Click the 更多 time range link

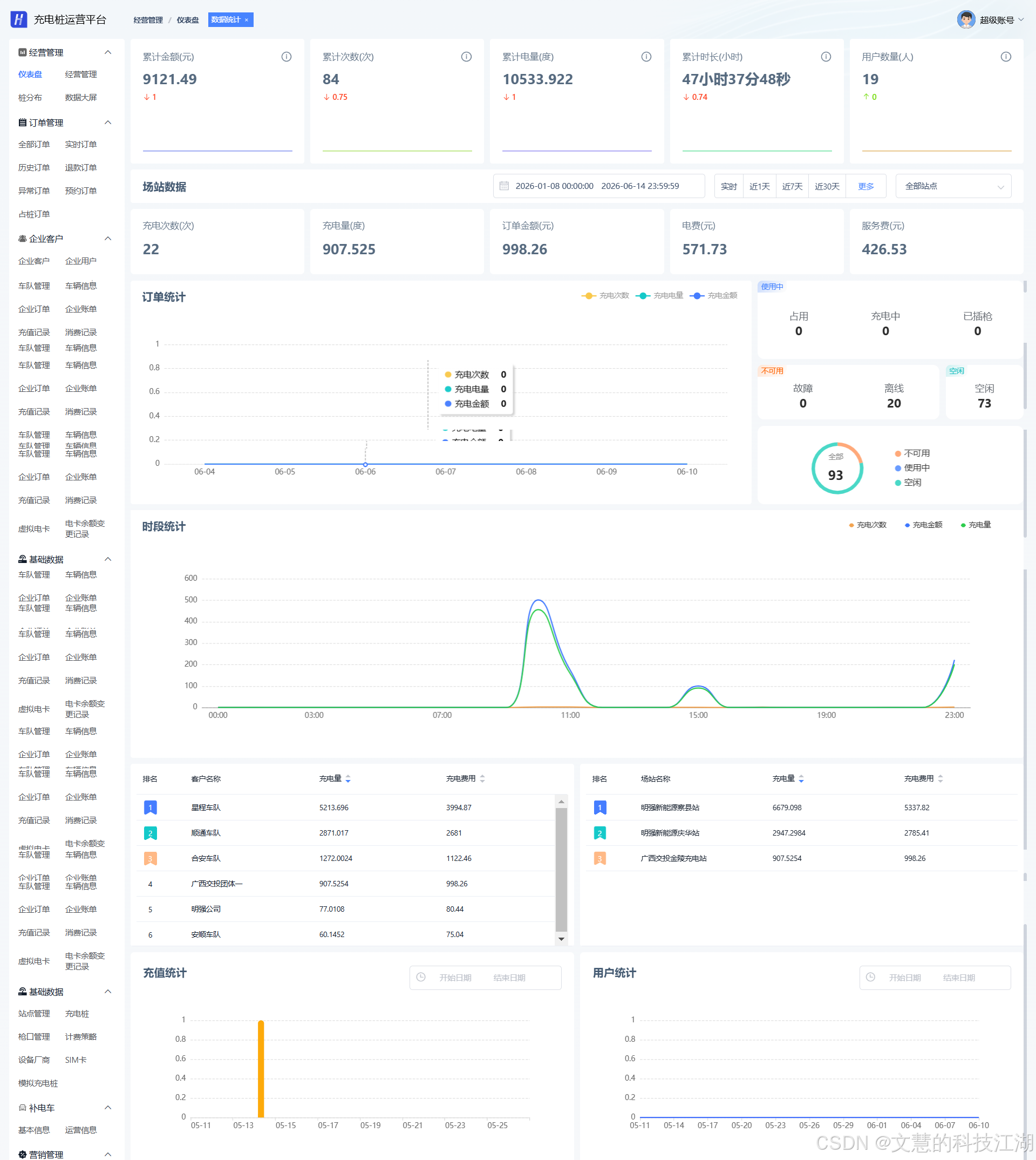tap(865, 186)
